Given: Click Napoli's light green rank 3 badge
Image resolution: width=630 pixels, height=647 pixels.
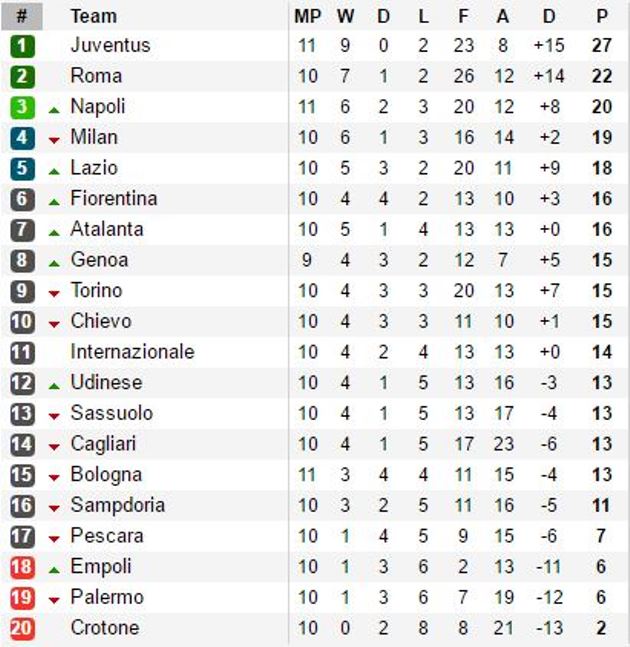Looking at the screenshot, I should (22, 107).
